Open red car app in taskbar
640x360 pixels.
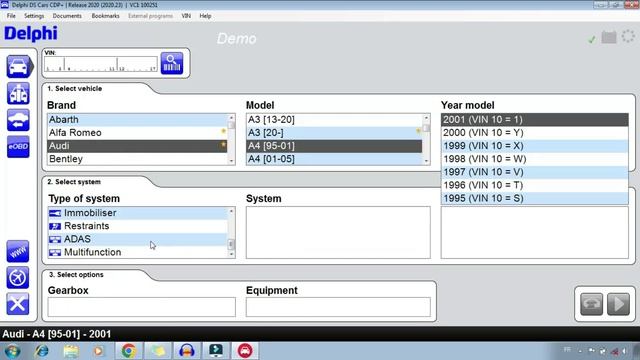point(245,351)
